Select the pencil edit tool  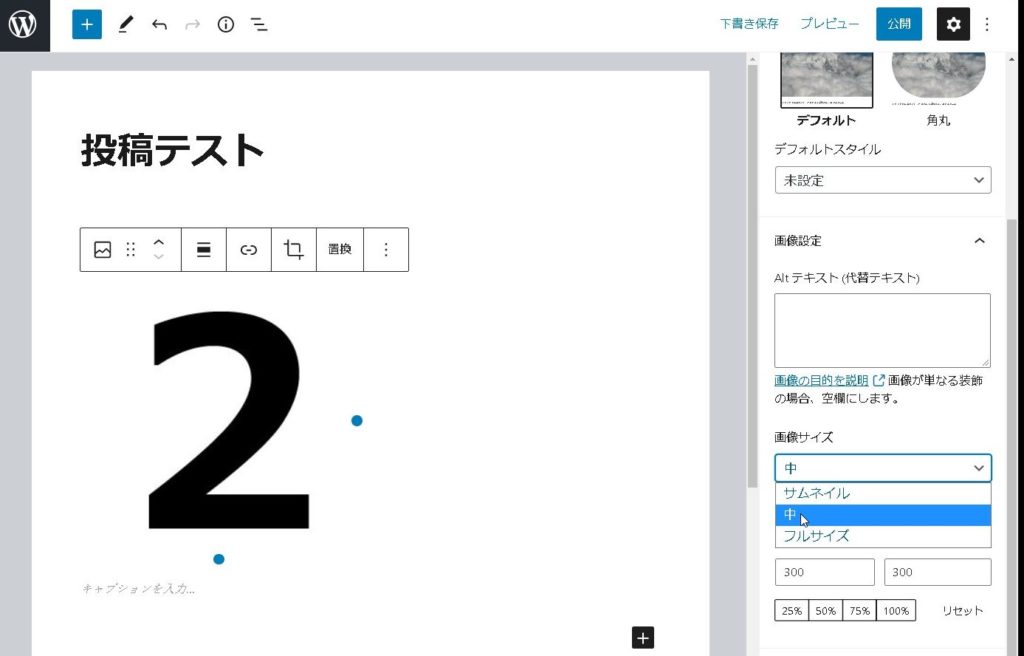click(125, 25)
